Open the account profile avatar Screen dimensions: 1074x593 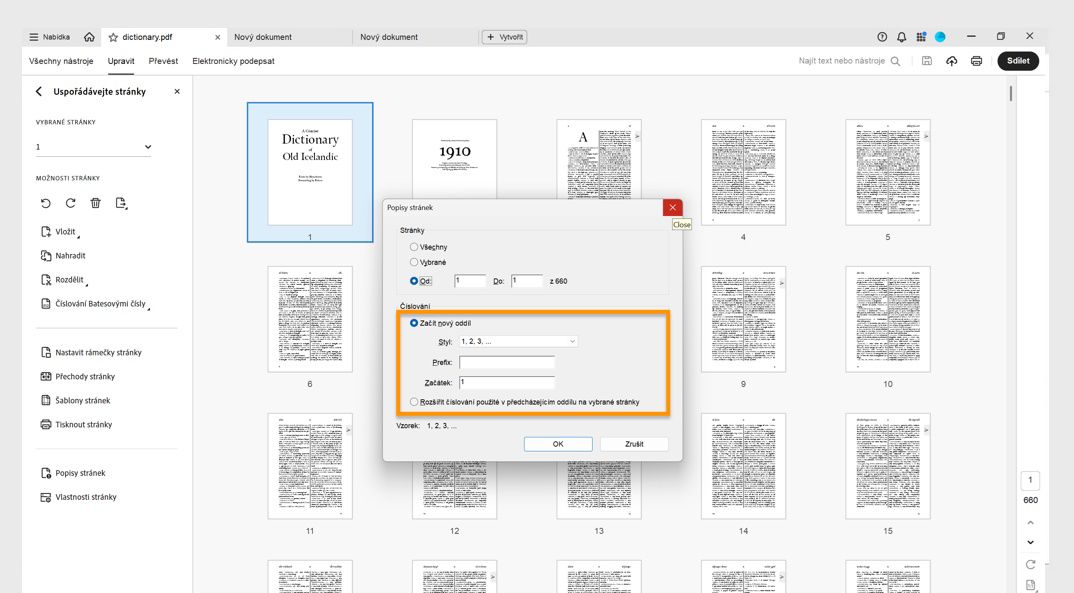(940, 37)
